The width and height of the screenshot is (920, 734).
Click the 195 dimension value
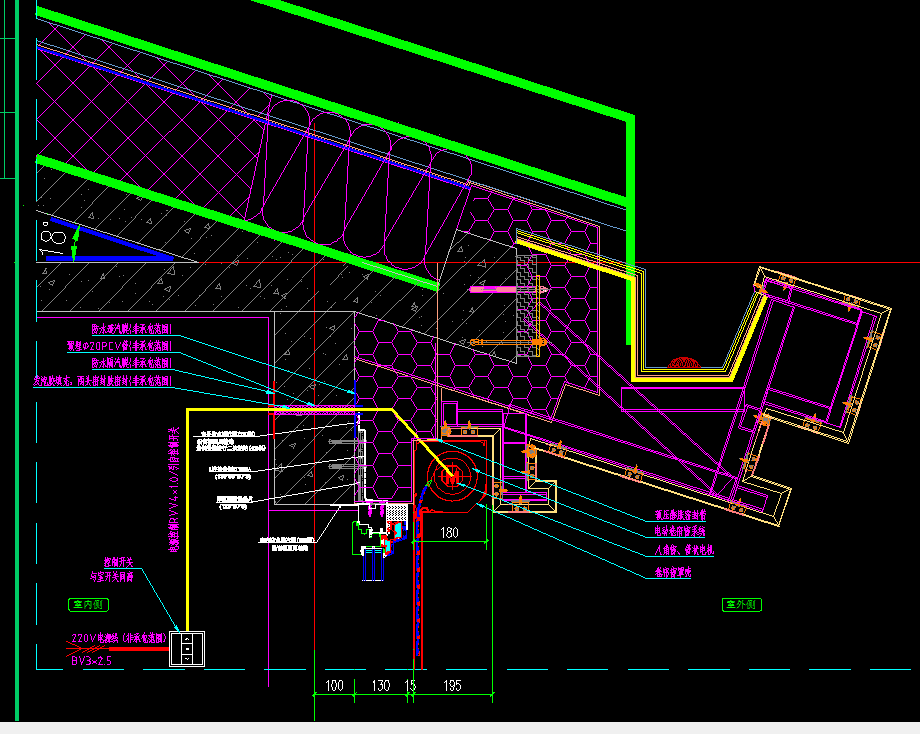(451, 686)
